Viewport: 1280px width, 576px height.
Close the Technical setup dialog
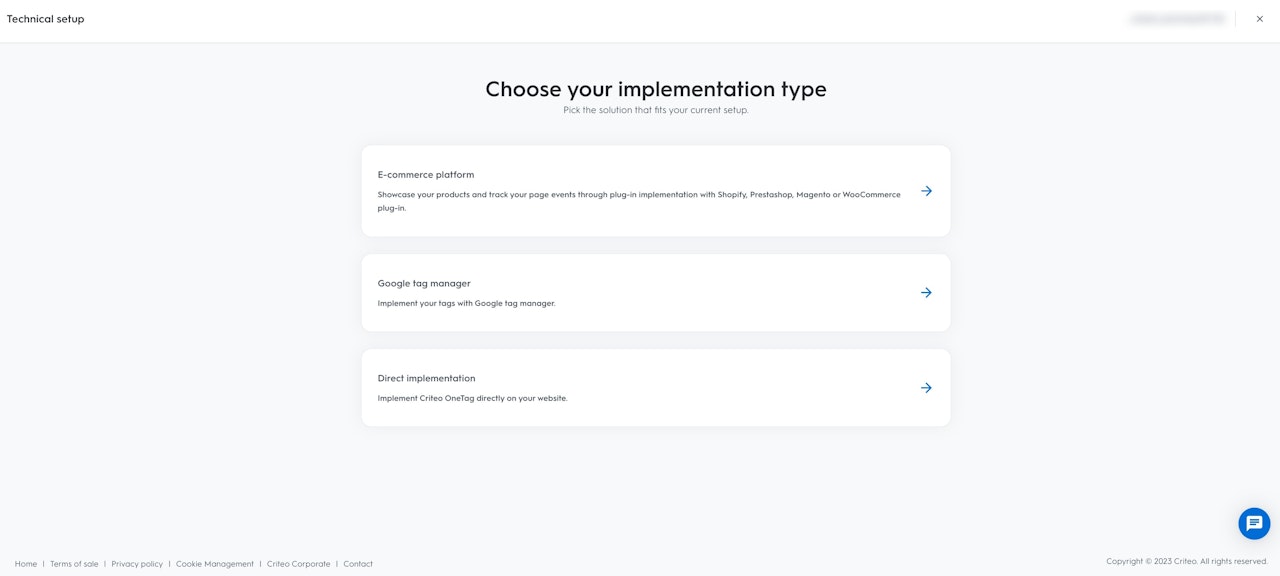click(x=1259, y=19)
